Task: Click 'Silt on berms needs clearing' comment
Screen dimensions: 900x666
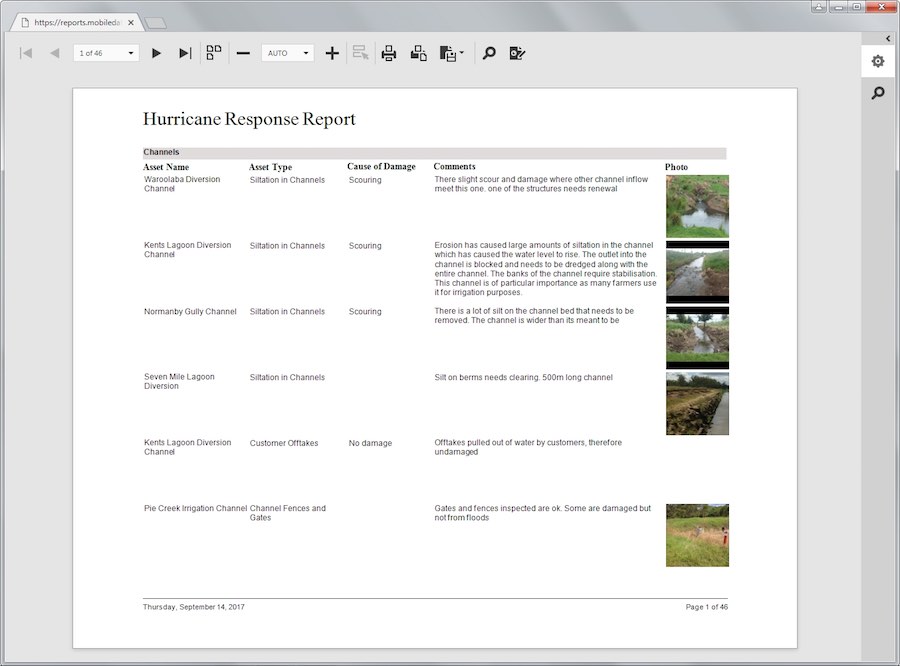Action: pyautogui.click(x=523, y=377)
